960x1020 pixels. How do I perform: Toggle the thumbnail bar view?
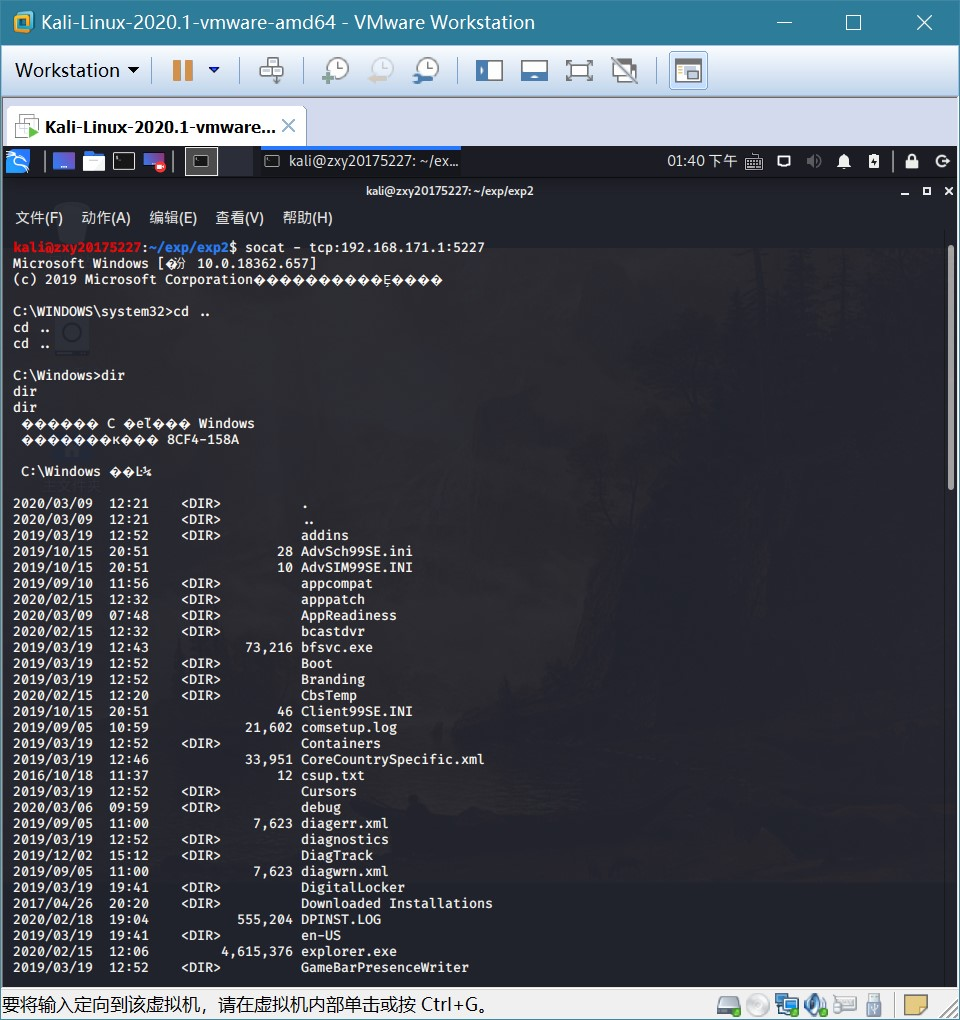pos(534,70)
